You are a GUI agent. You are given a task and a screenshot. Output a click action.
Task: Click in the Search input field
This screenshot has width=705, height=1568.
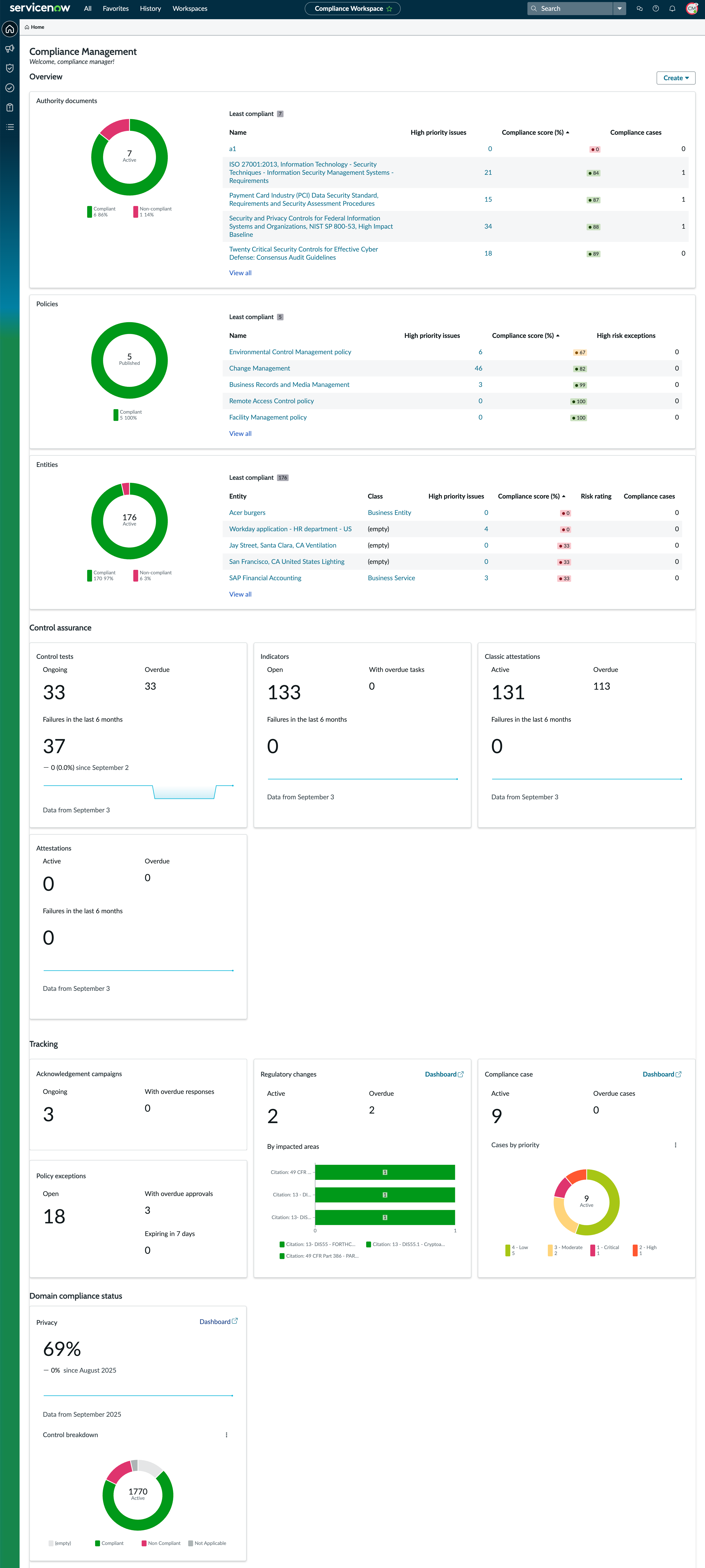coord(575,9)
